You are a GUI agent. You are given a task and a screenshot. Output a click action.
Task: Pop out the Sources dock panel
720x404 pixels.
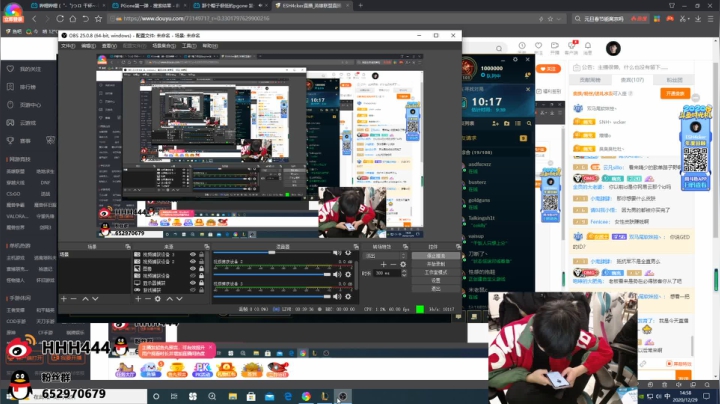[x=207, y=247]
